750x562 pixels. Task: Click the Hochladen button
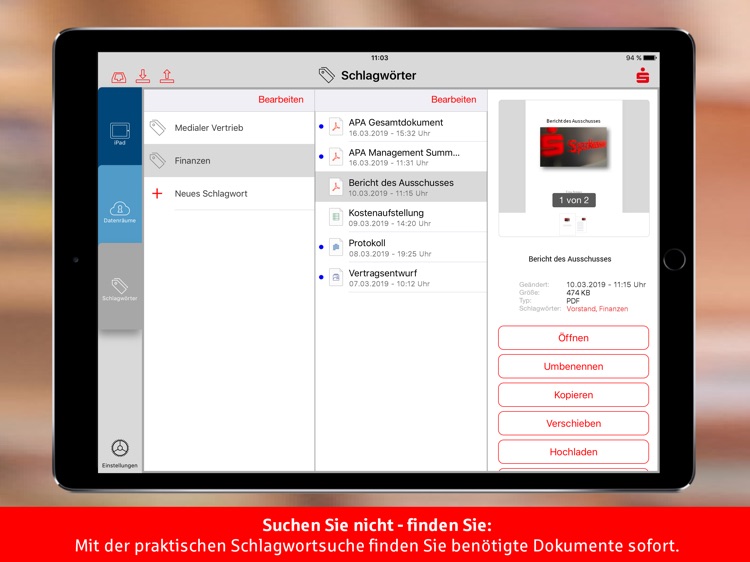(x=574, y=452)
